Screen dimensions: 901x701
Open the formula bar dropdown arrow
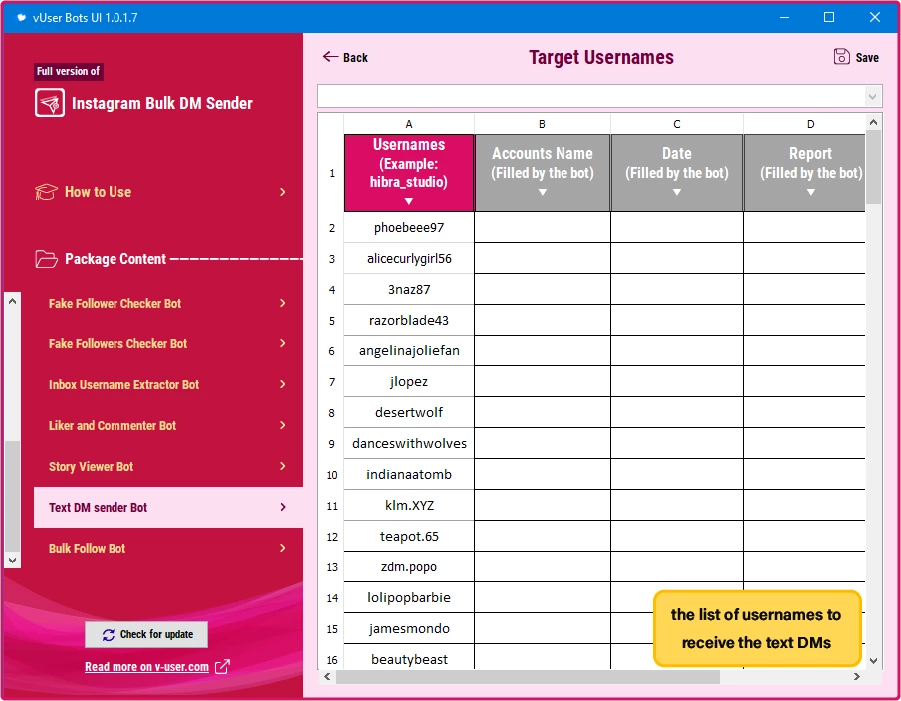[x=872, y=97]
